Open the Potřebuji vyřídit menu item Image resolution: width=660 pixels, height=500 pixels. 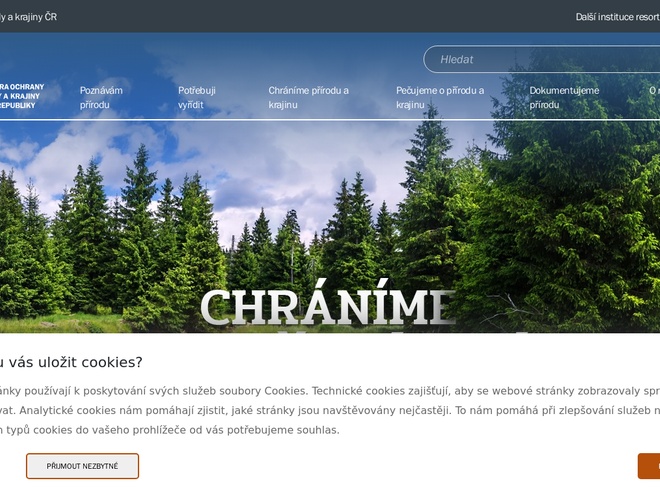[197, 97]
